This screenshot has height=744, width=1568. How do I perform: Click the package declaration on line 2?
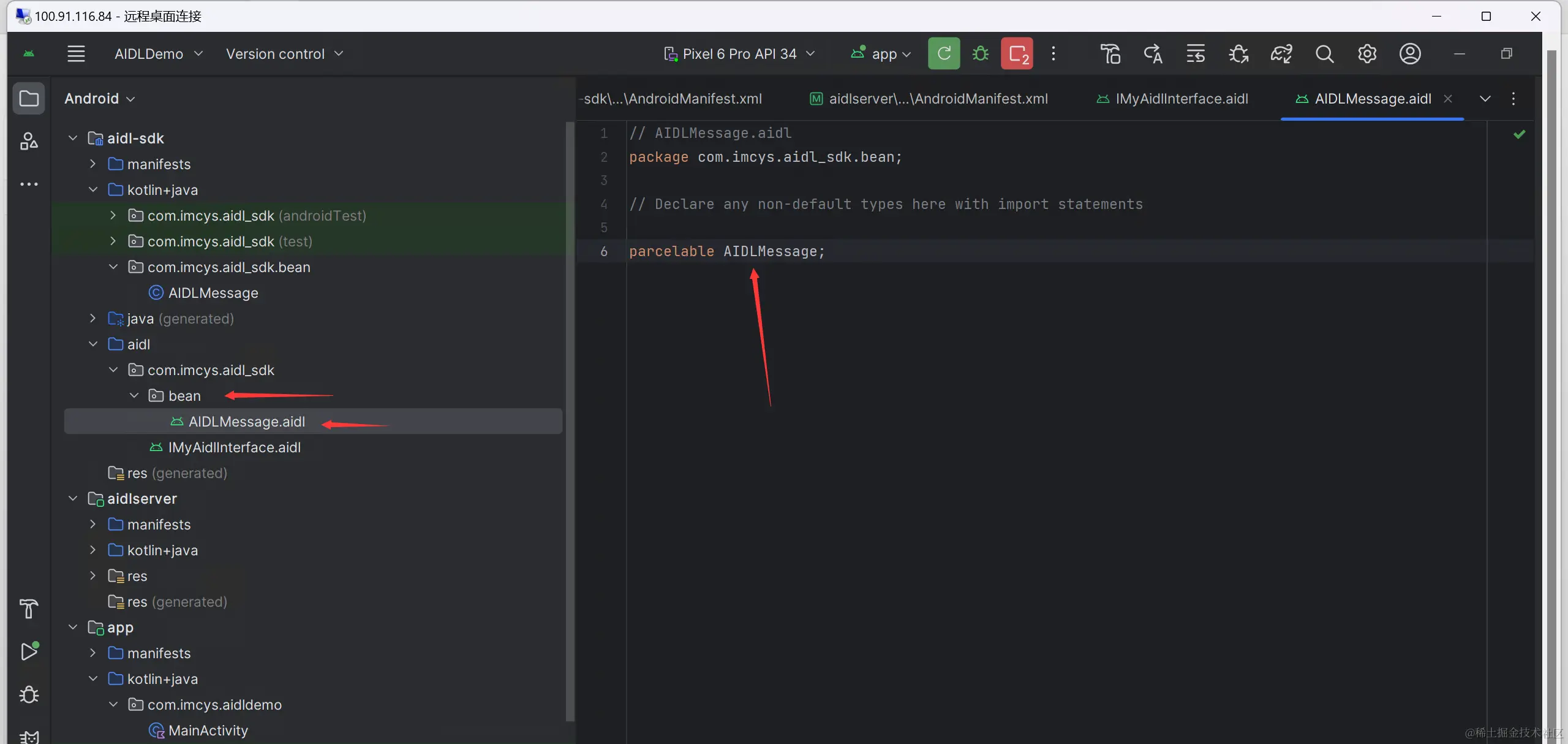tap(766, 158)
